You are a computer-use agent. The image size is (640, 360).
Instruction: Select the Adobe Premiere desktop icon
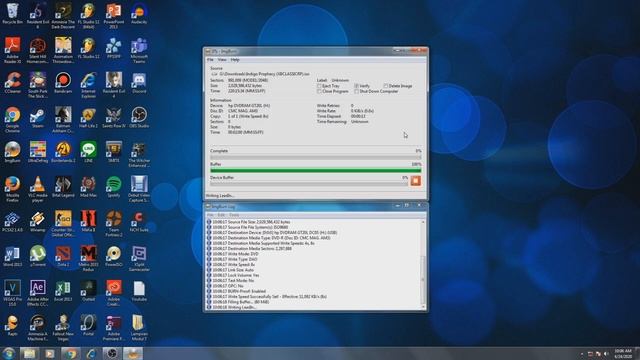tap(113, 328)
